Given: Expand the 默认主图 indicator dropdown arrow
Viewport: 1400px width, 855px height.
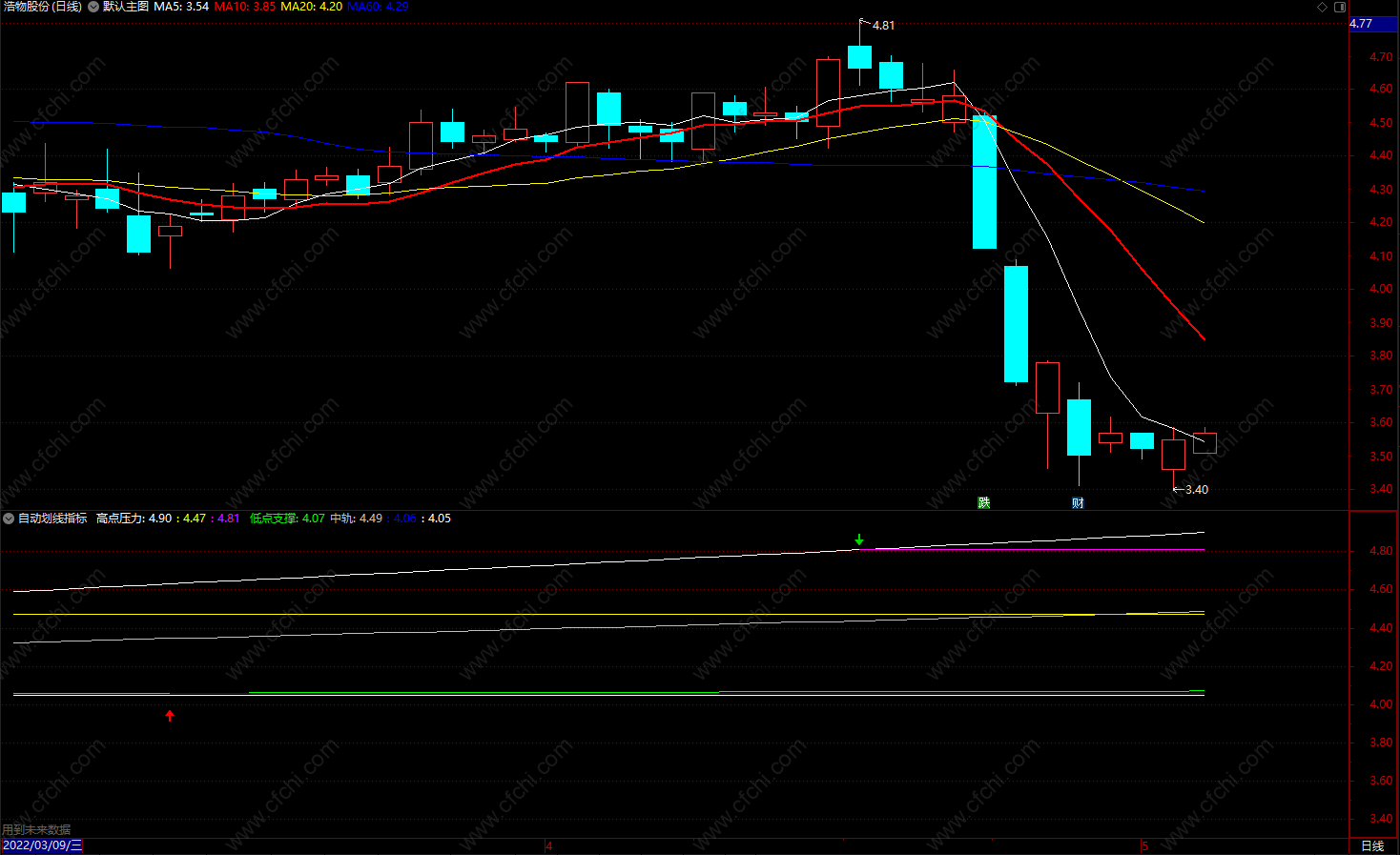Looking at the screenshot, I should (x=93, y=7).
